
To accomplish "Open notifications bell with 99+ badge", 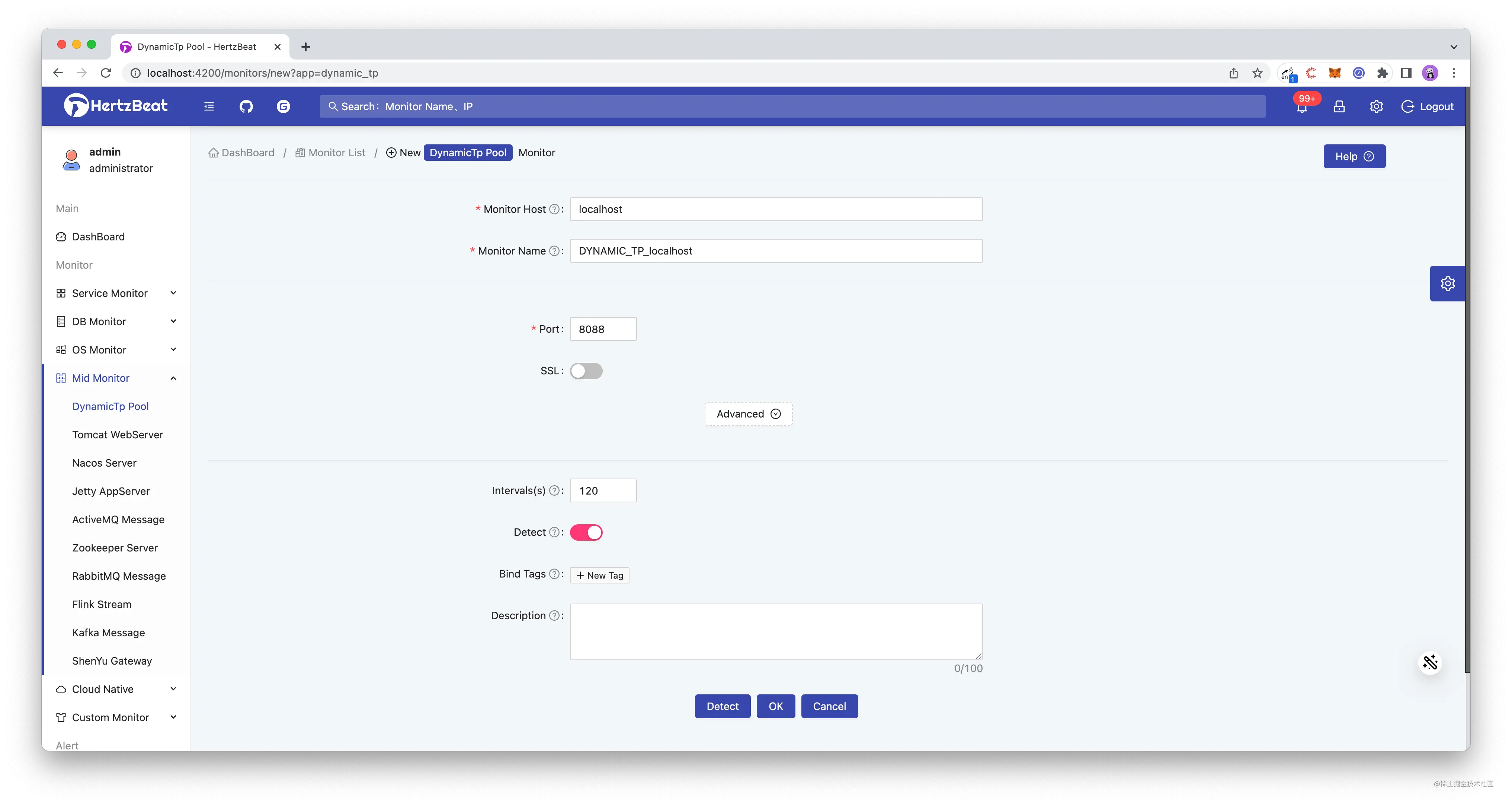I will pos(1302,107).
